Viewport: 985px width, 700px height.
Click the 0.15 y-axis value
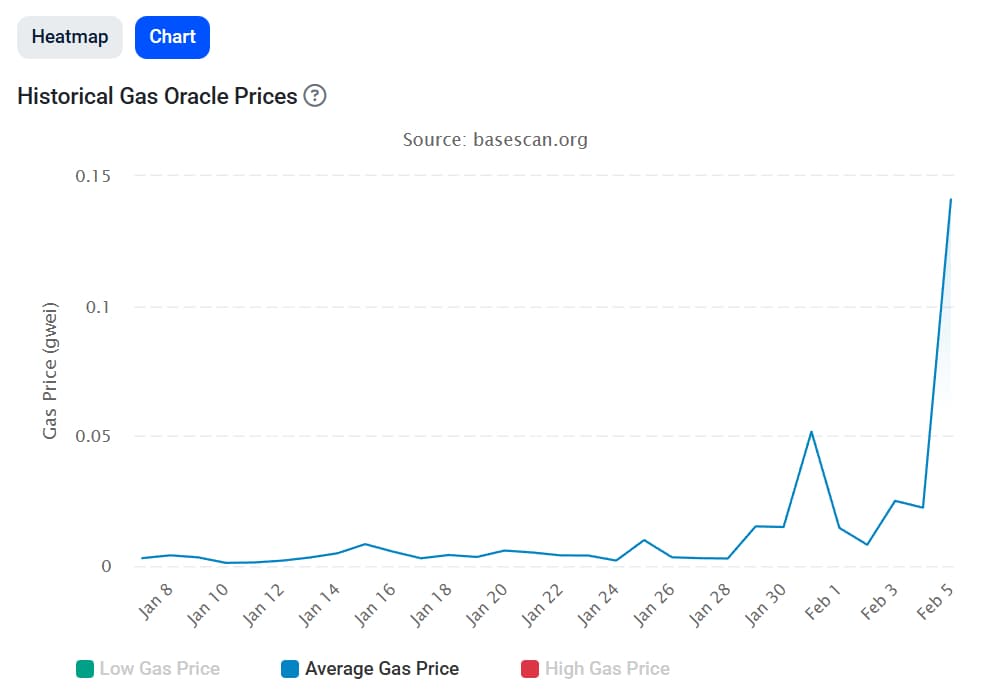(93, 176)
